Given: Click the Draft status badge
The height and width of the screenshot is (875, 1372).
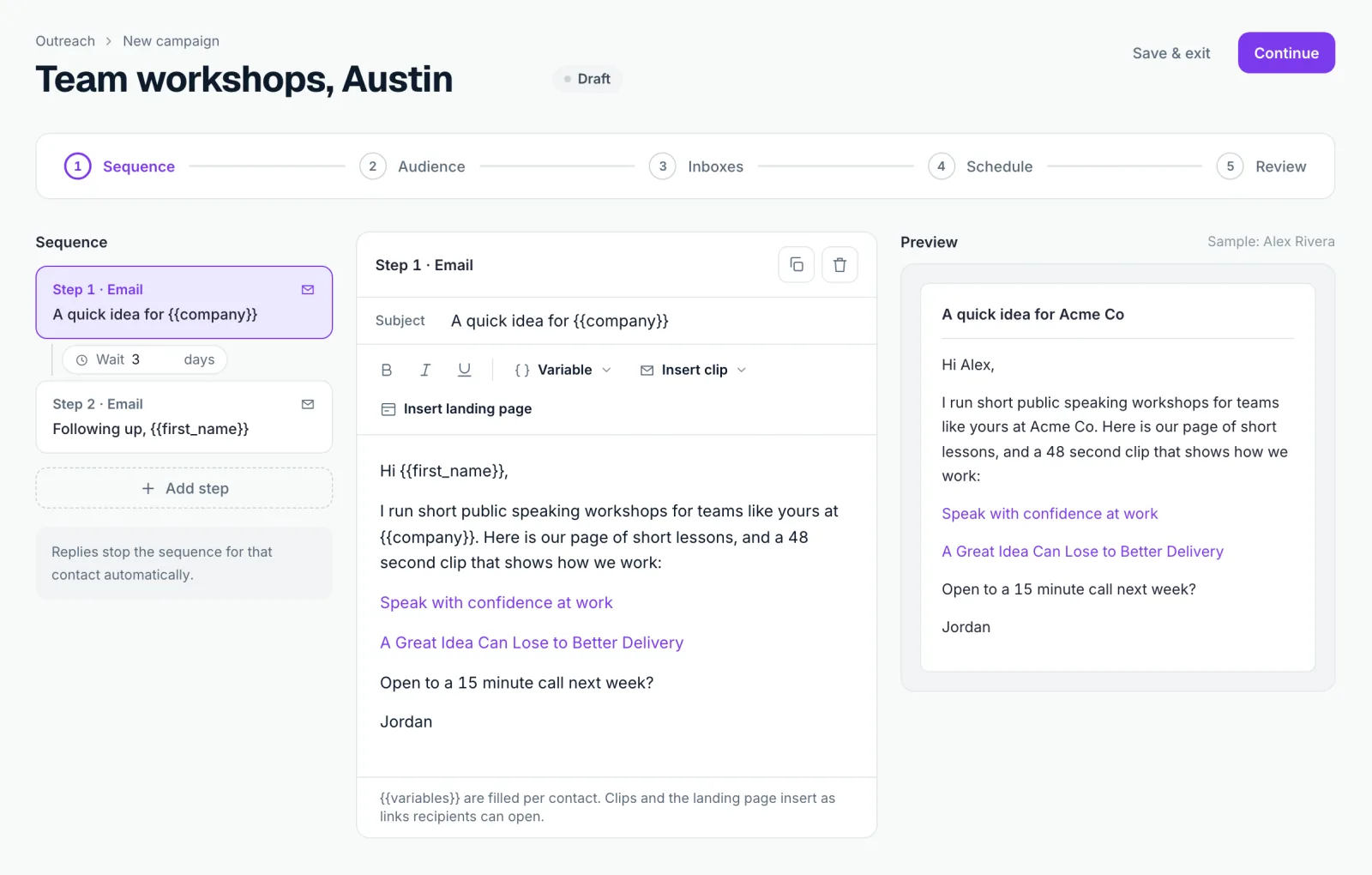Looking at the screenshot, I should [587, 79].
